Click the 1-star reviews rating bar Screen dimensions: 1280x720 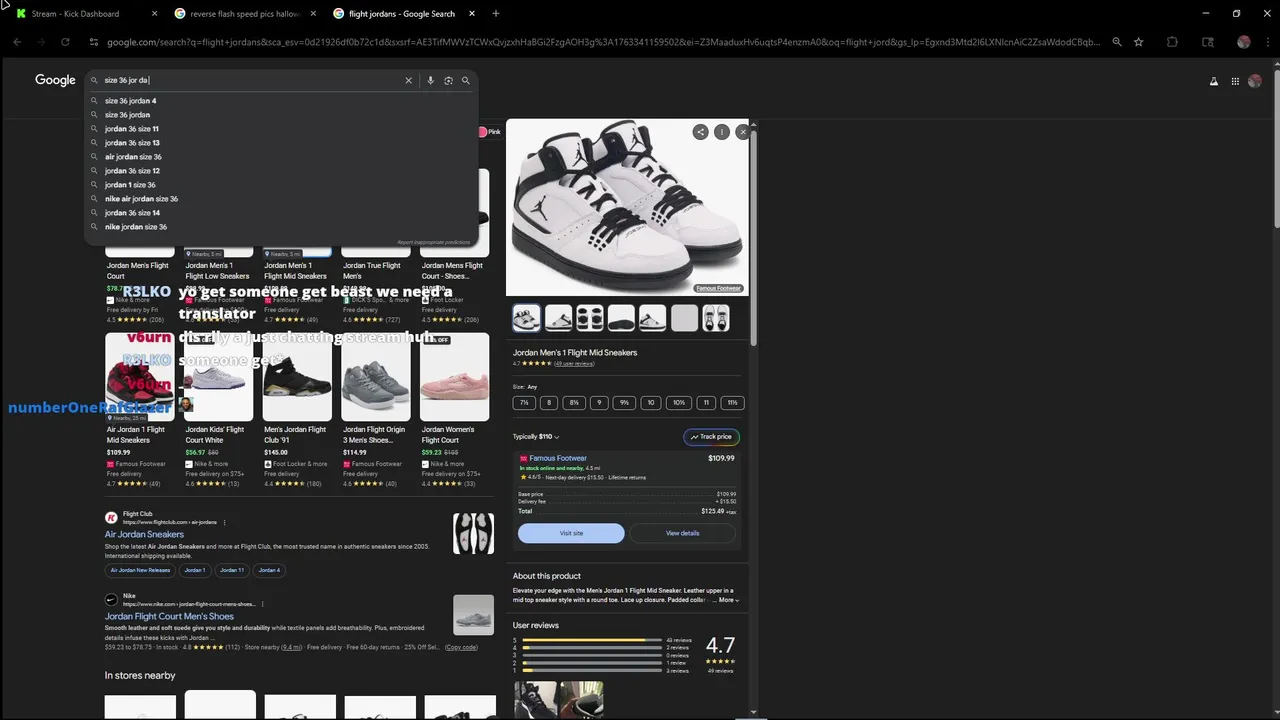point(592,670)
